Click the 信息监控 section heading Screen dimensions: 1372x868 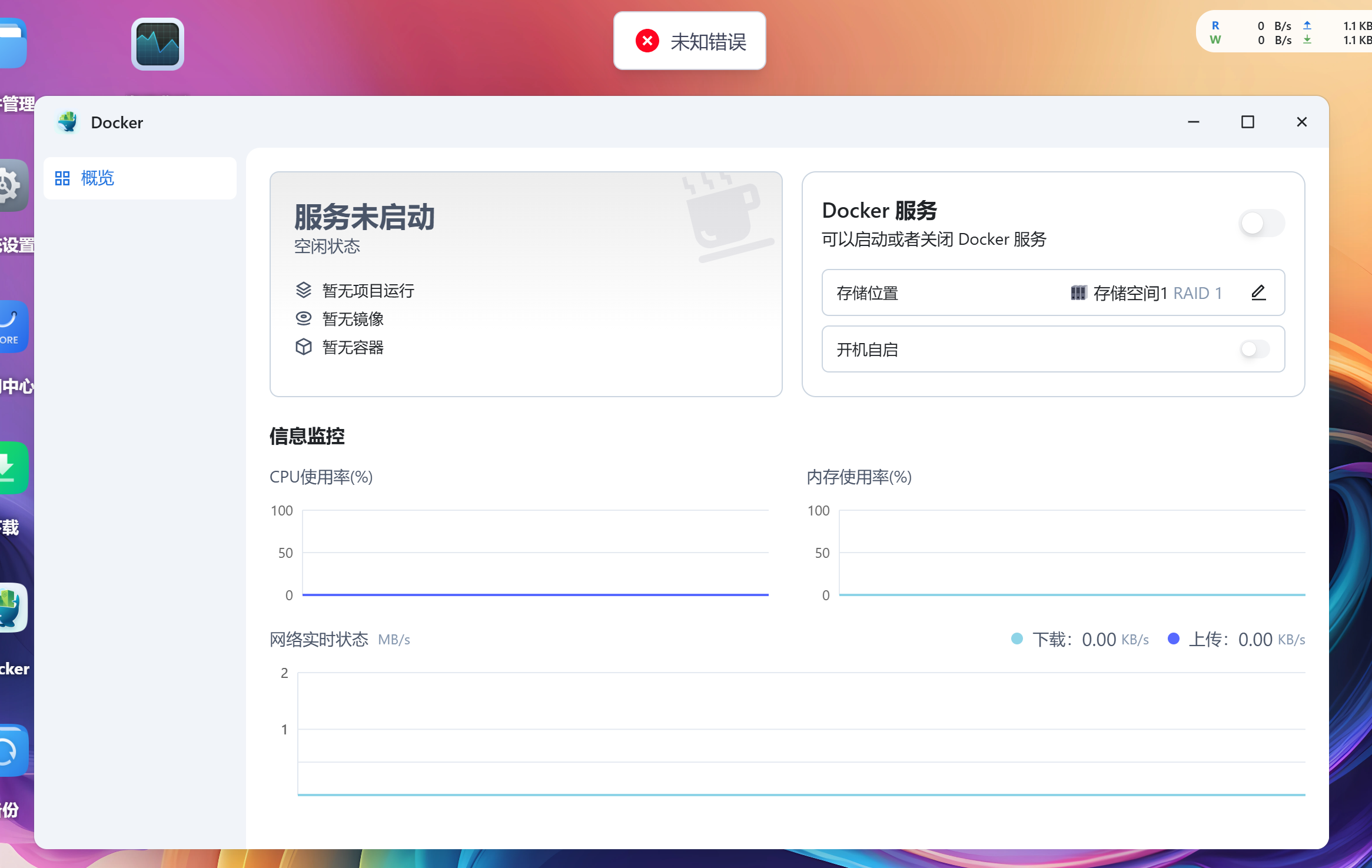(307, 436)
